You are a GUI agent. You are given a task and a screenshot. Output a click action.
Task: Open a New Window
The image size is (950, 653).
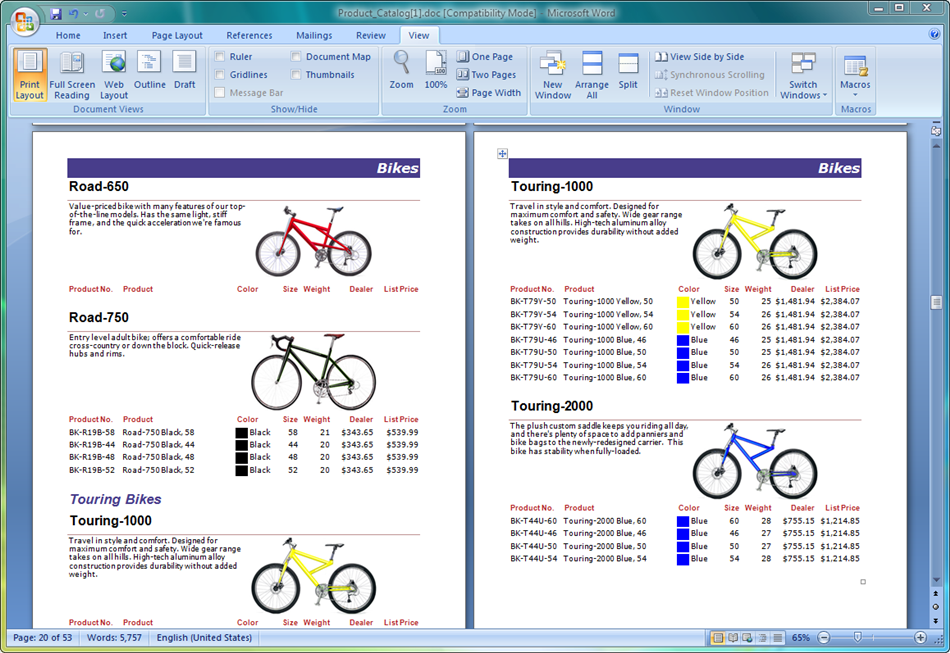point(552,75)
